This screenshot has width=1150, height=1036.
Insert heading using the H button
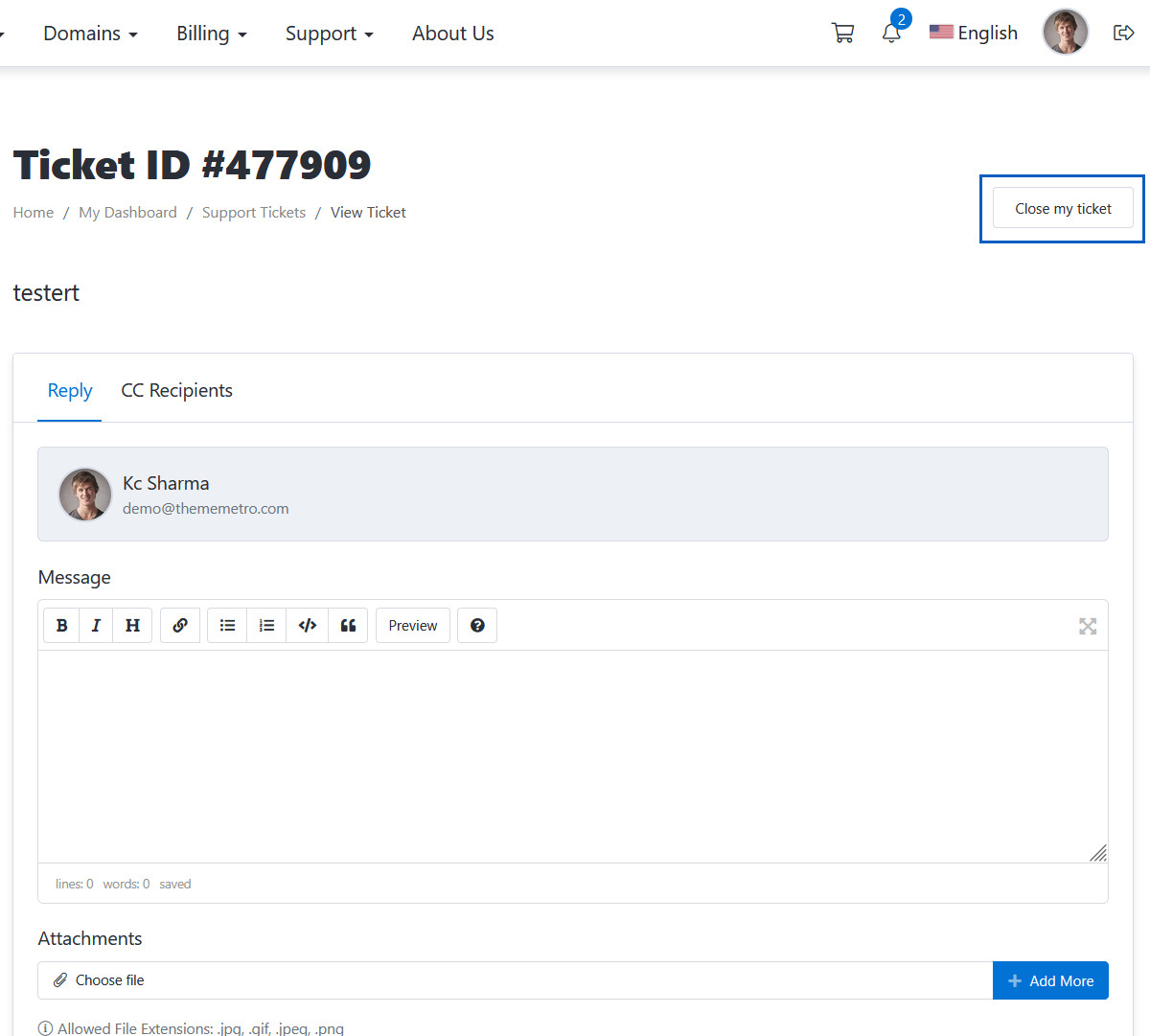pos(132,626)
